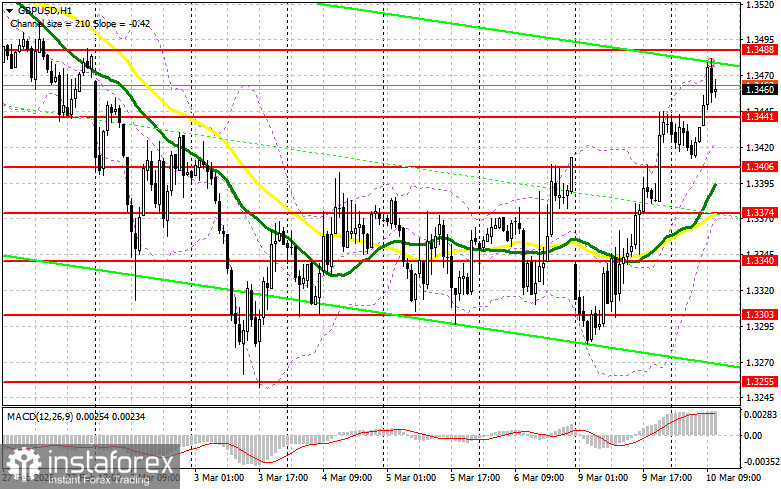Click the 1.3303 red price level label
781x489 pixels.
pos(760,314)
